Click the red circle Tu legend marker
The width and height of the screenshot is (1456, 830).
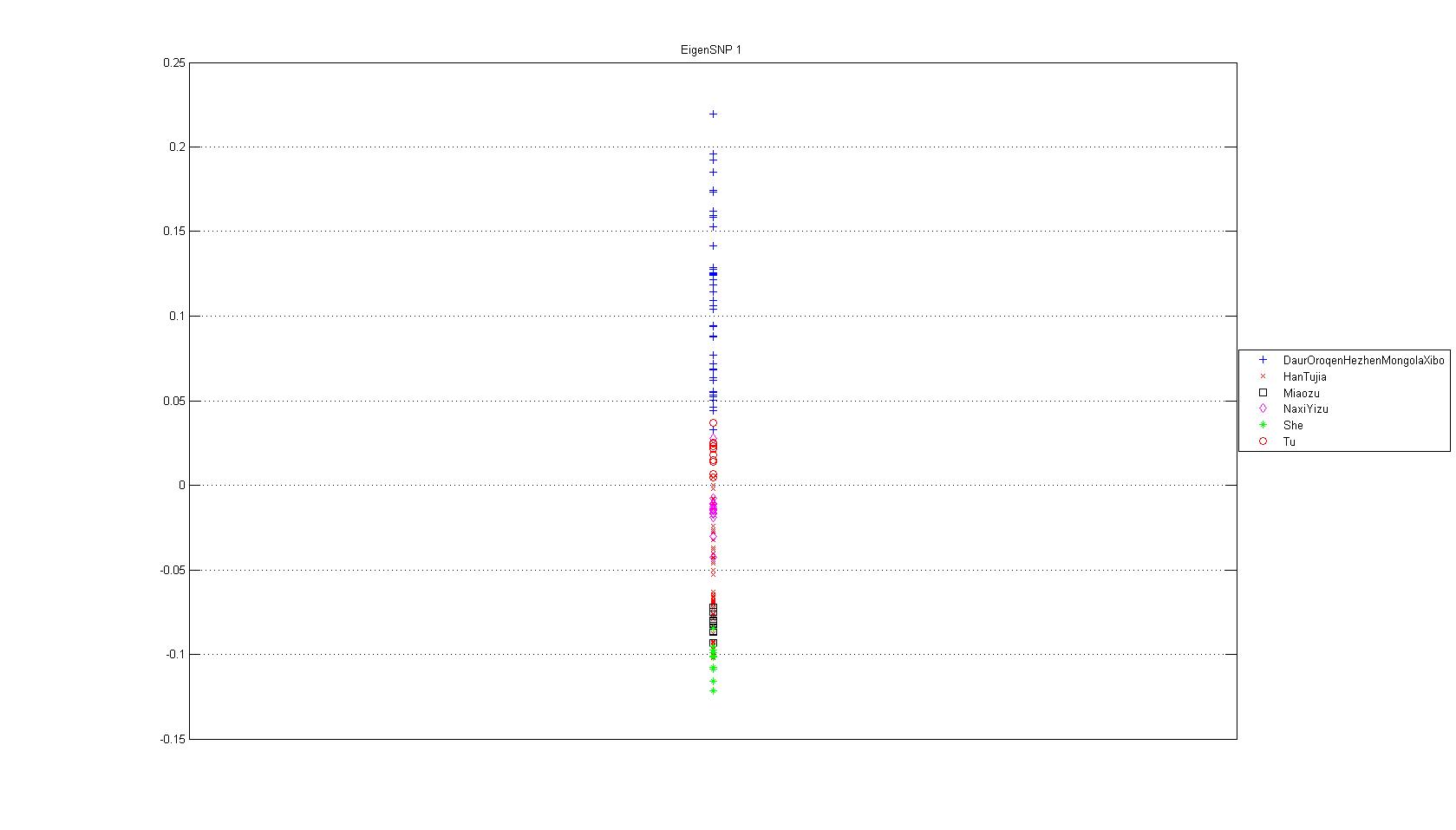[1263, 441]
